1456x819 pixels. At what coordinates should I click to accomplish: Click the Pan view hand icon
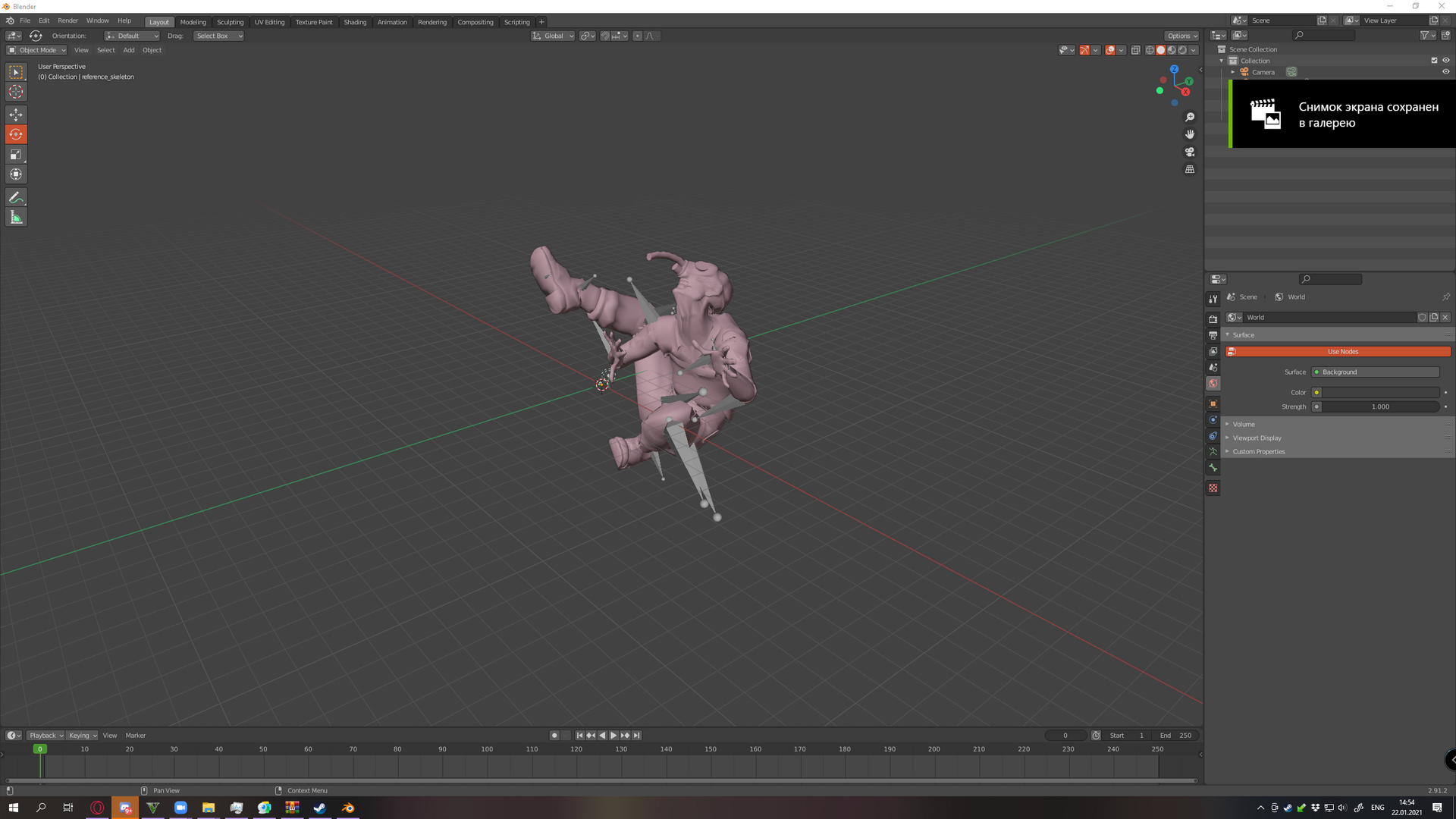[x=1190, y=134]
